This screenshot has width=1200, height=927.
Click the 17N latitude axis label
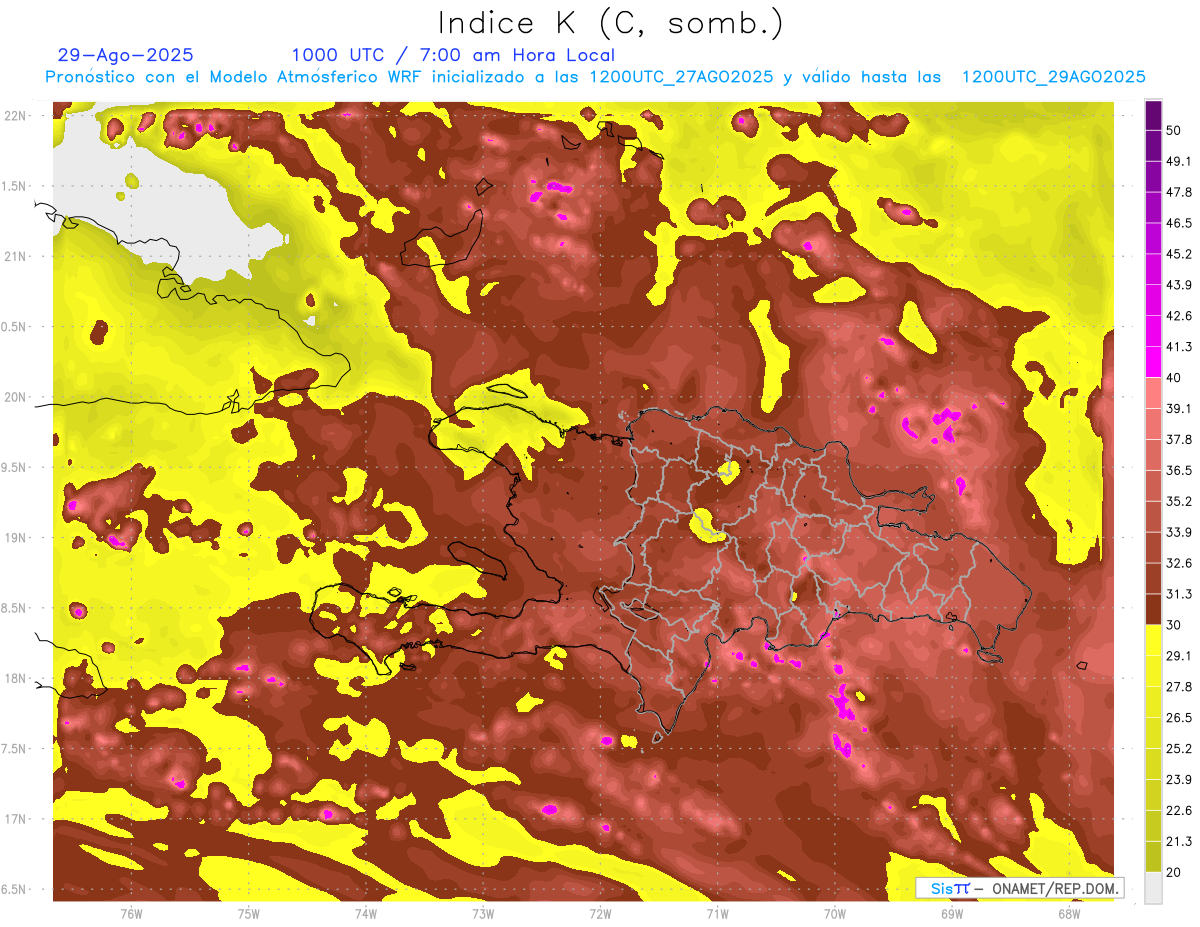pyautogui.click(x=16, y=819)
